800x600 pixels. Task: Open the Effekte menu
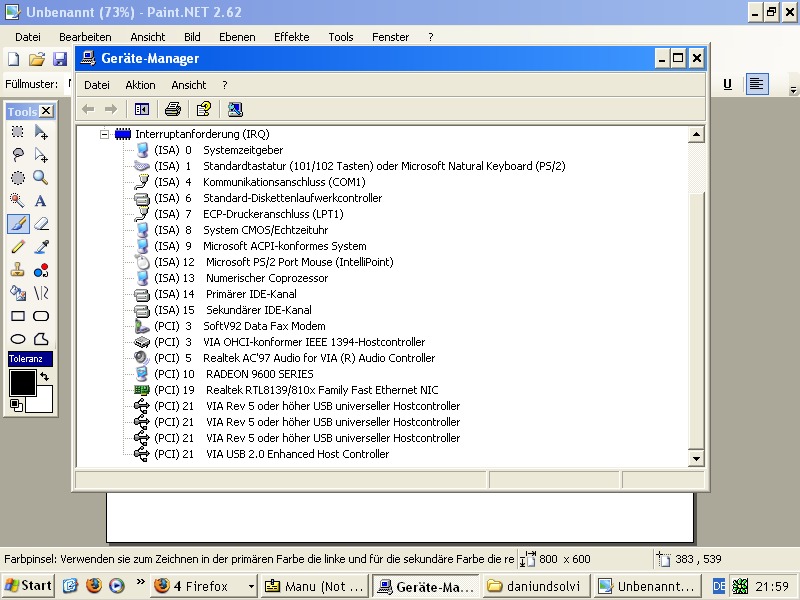pos(292,37)
